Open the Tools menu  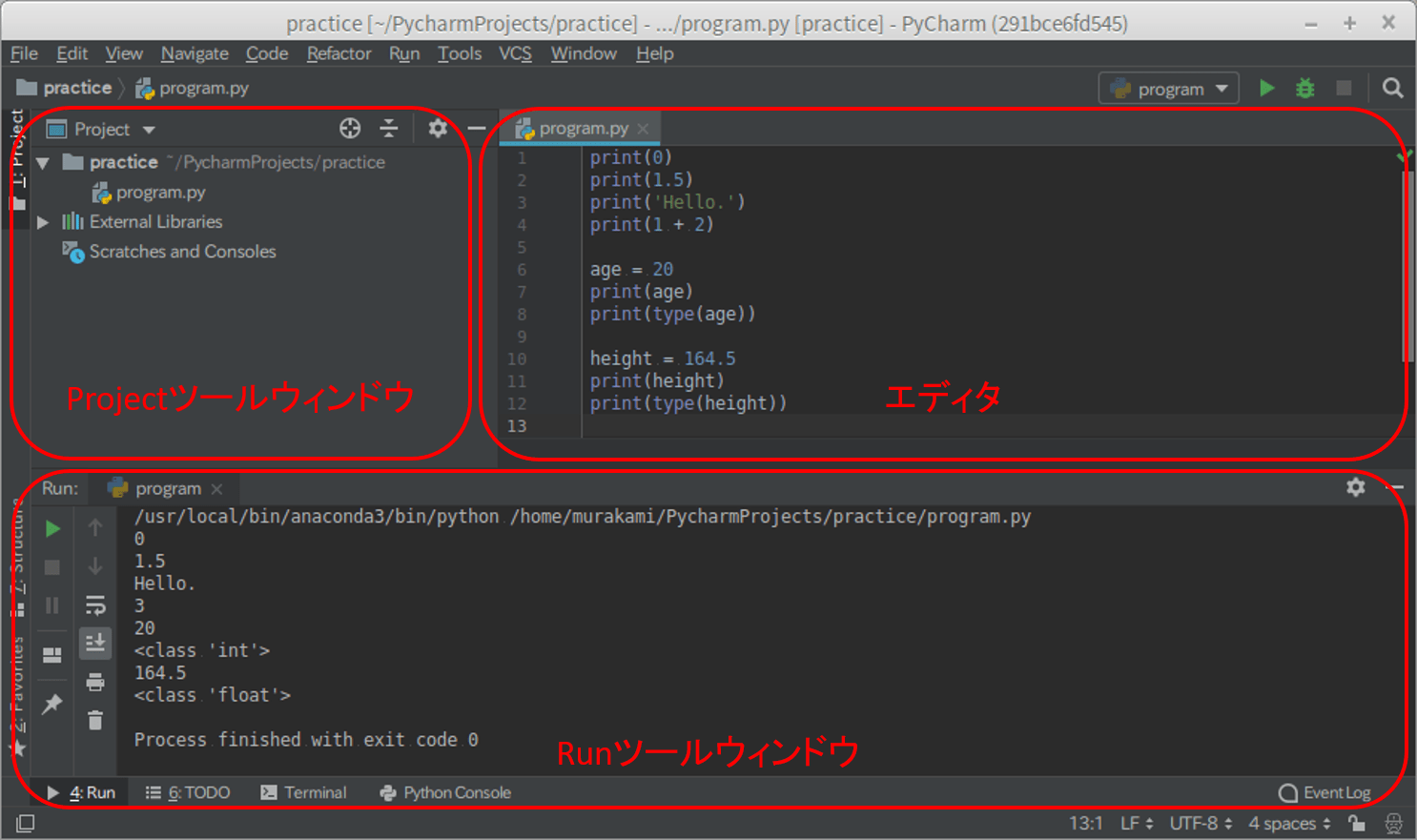(460, 53)
